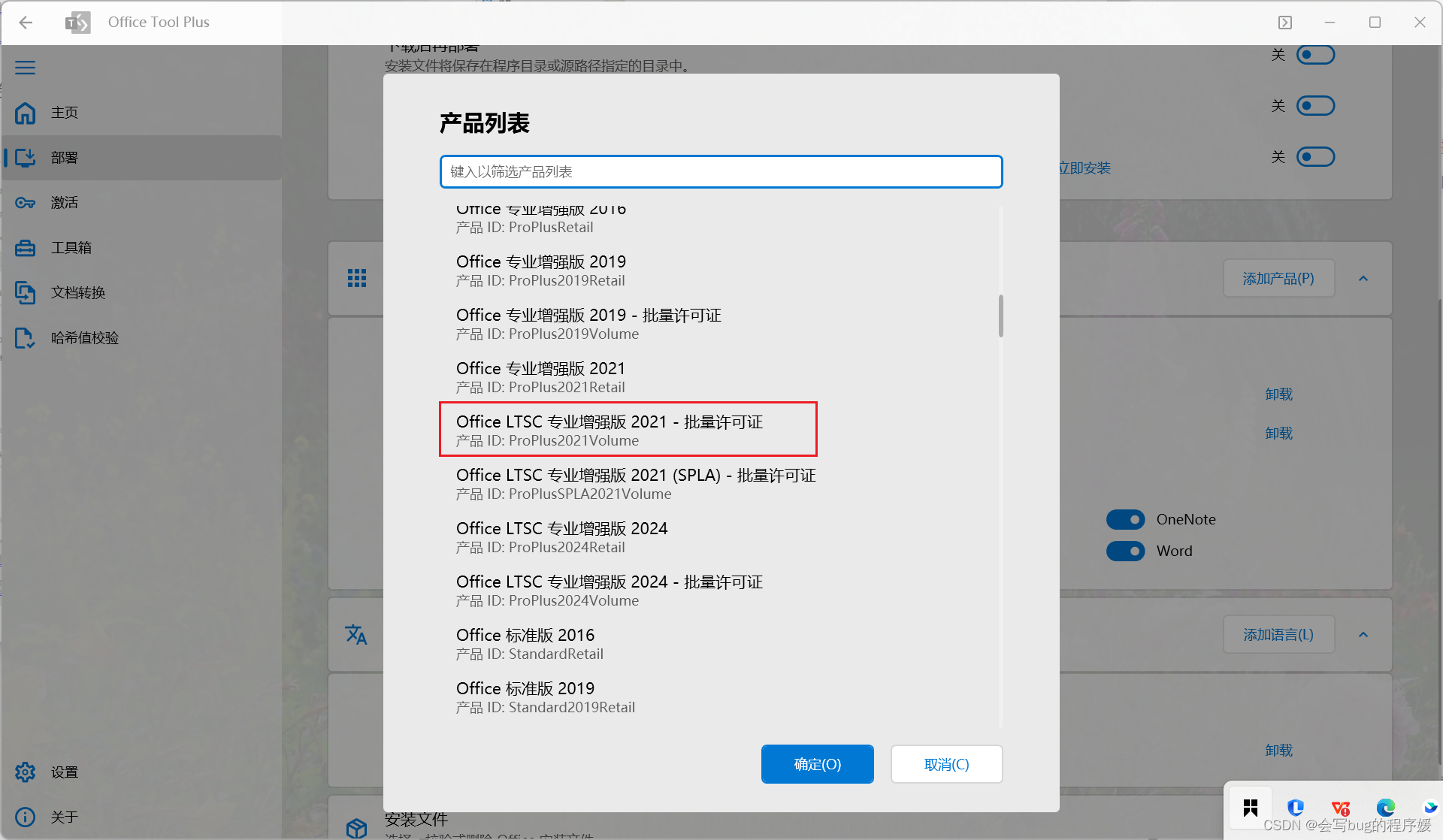Toggle the OneNote switch off
Image resolution: width=1443 pixels, height=840 pixels.
click(1125, 519)
